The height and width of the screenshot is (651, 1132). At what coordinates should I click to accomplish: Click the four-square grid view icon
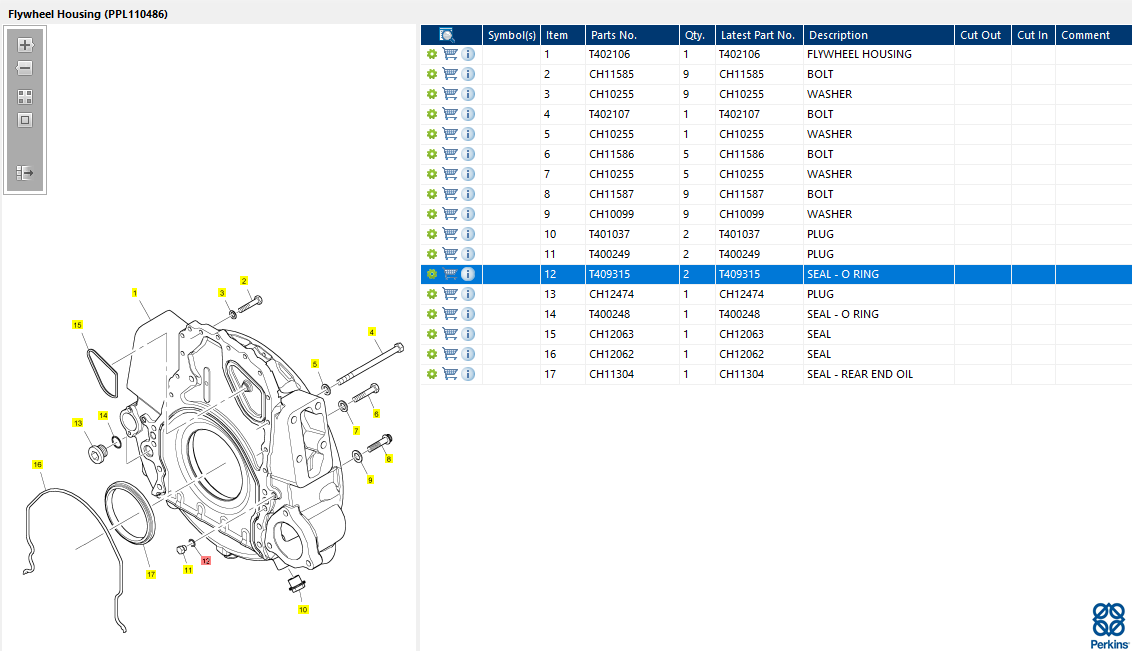[x=25, y=97]
